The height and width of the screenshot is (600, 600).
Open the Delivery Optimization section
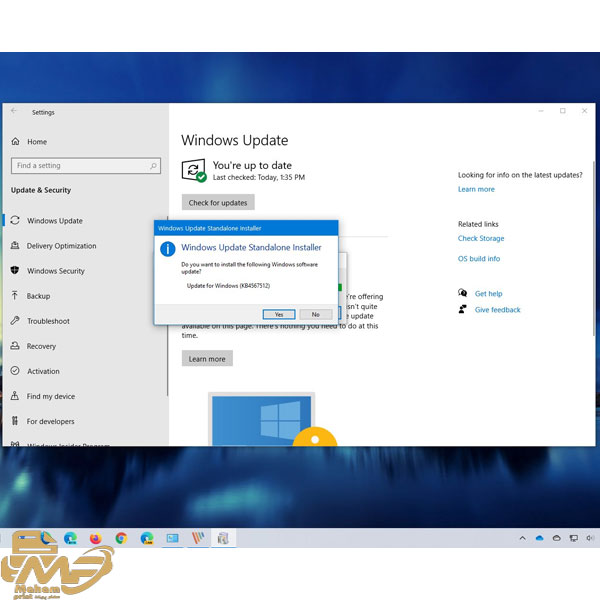click(x=61, y=246)
